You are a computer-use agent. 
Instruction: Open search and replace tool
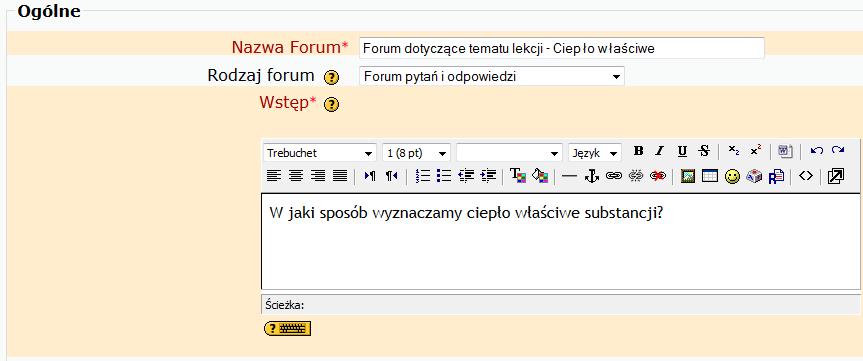click(776, 176)
